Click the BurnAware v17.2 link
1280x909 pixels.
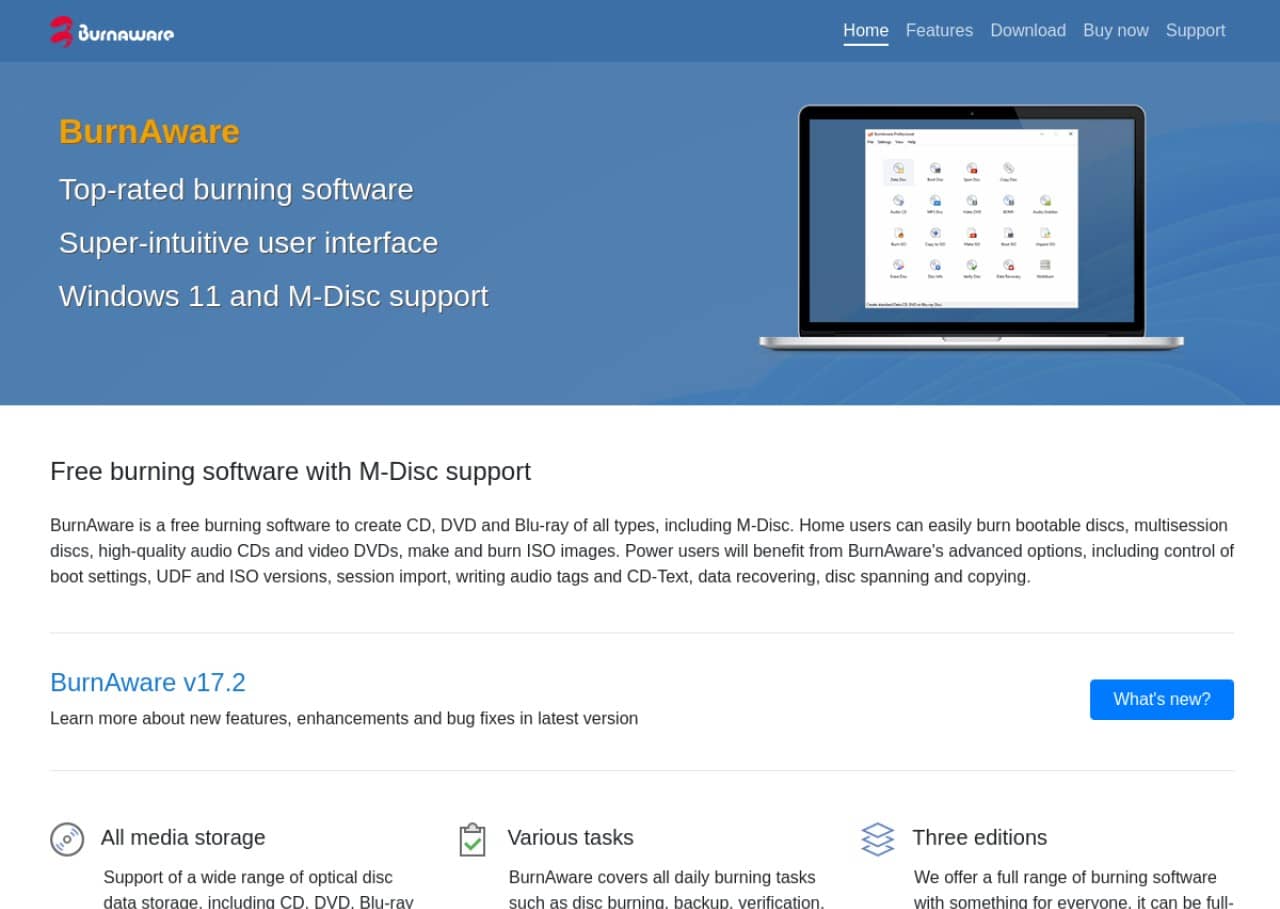coord(148,682)
